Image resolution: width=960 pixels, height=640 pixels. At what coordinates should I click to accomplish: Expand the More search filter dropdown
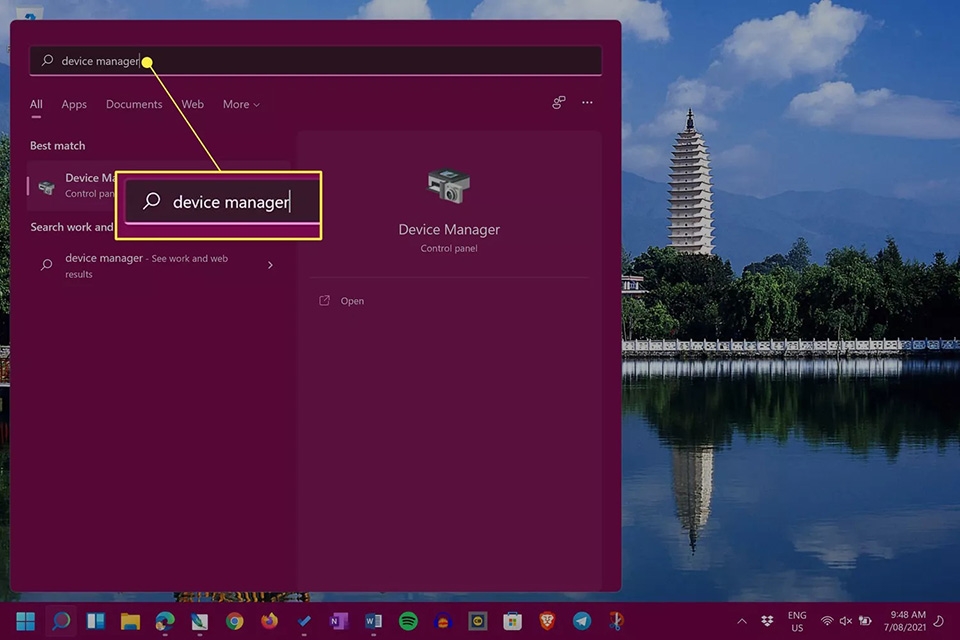(x=240, y=104)
